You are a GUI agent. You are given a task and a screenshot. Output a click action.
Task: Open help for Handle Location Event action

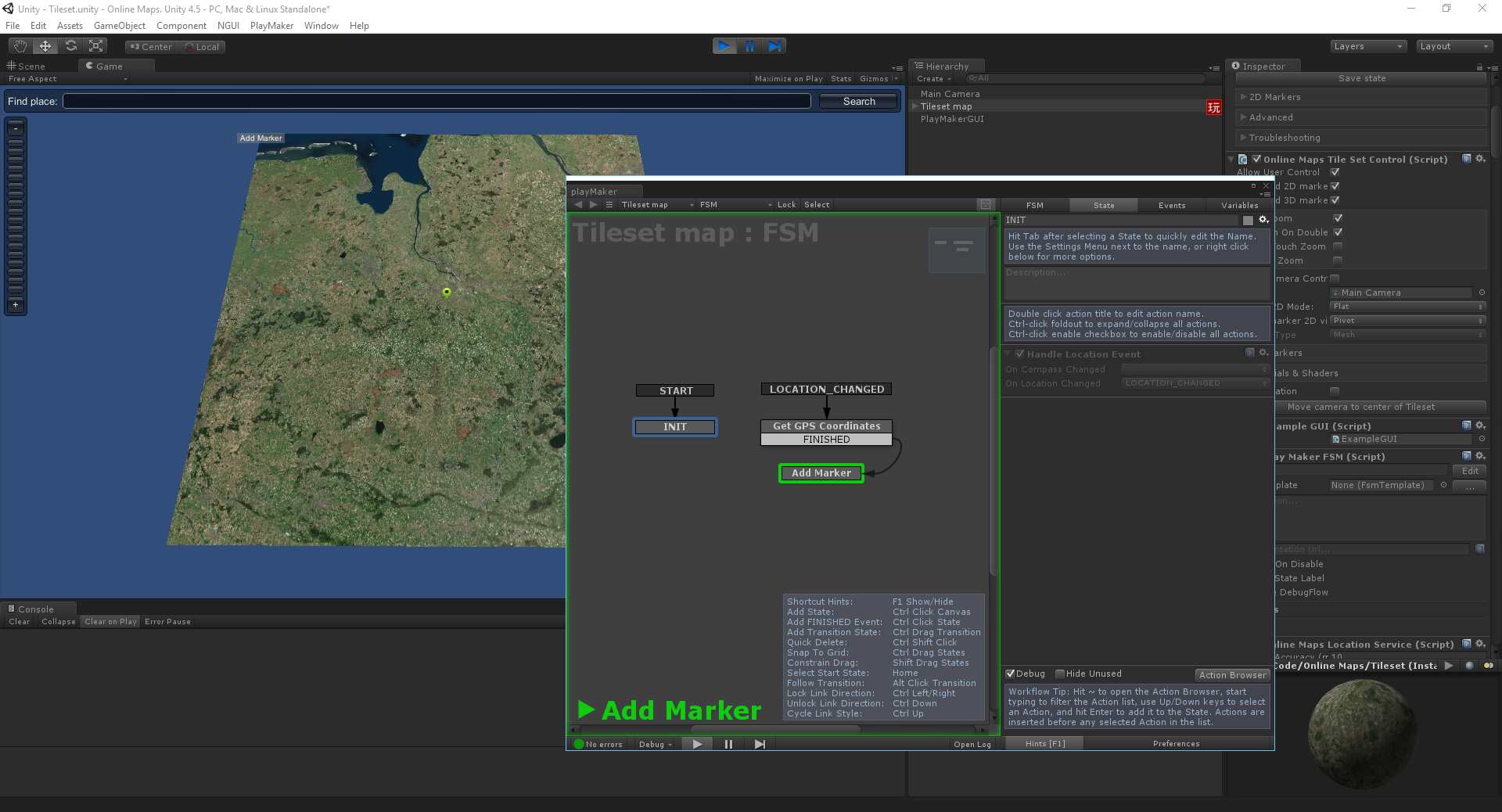coord(1250,354)
